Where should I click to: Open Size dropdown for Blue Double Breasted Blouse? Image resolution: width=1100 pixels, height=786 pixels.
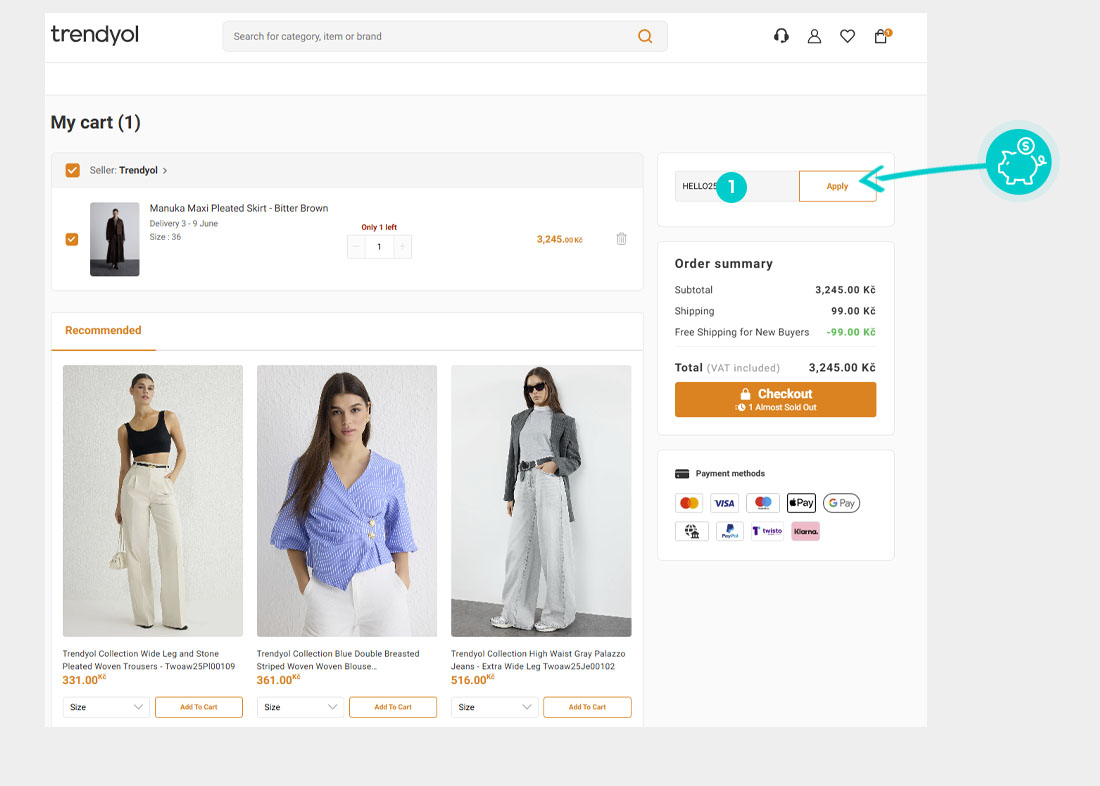300,707
